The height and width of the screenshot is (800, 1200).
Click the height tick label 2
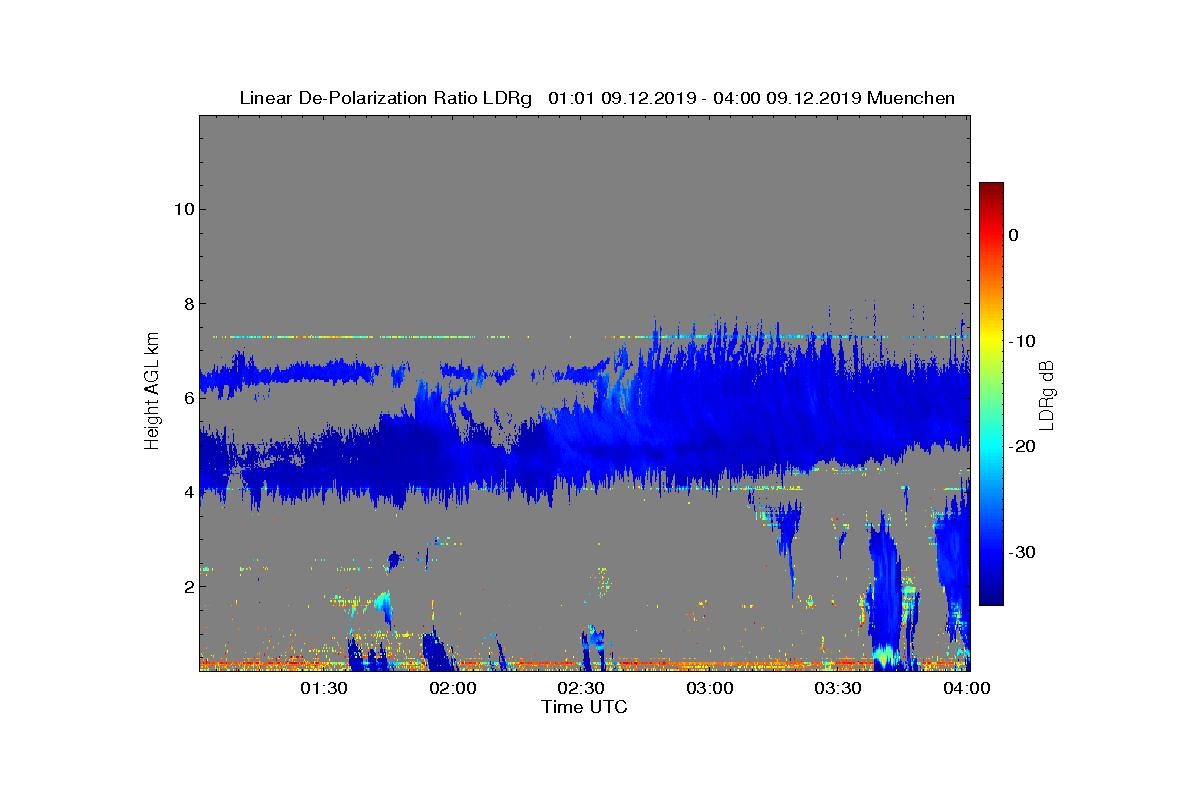(188, 586)
